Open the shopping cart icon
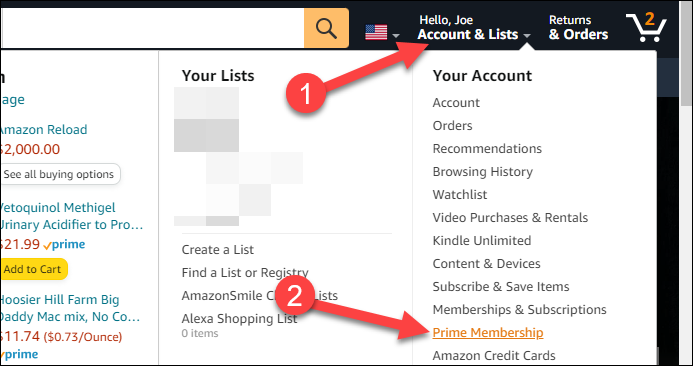The image size is (693, 366). coord(646,27)
